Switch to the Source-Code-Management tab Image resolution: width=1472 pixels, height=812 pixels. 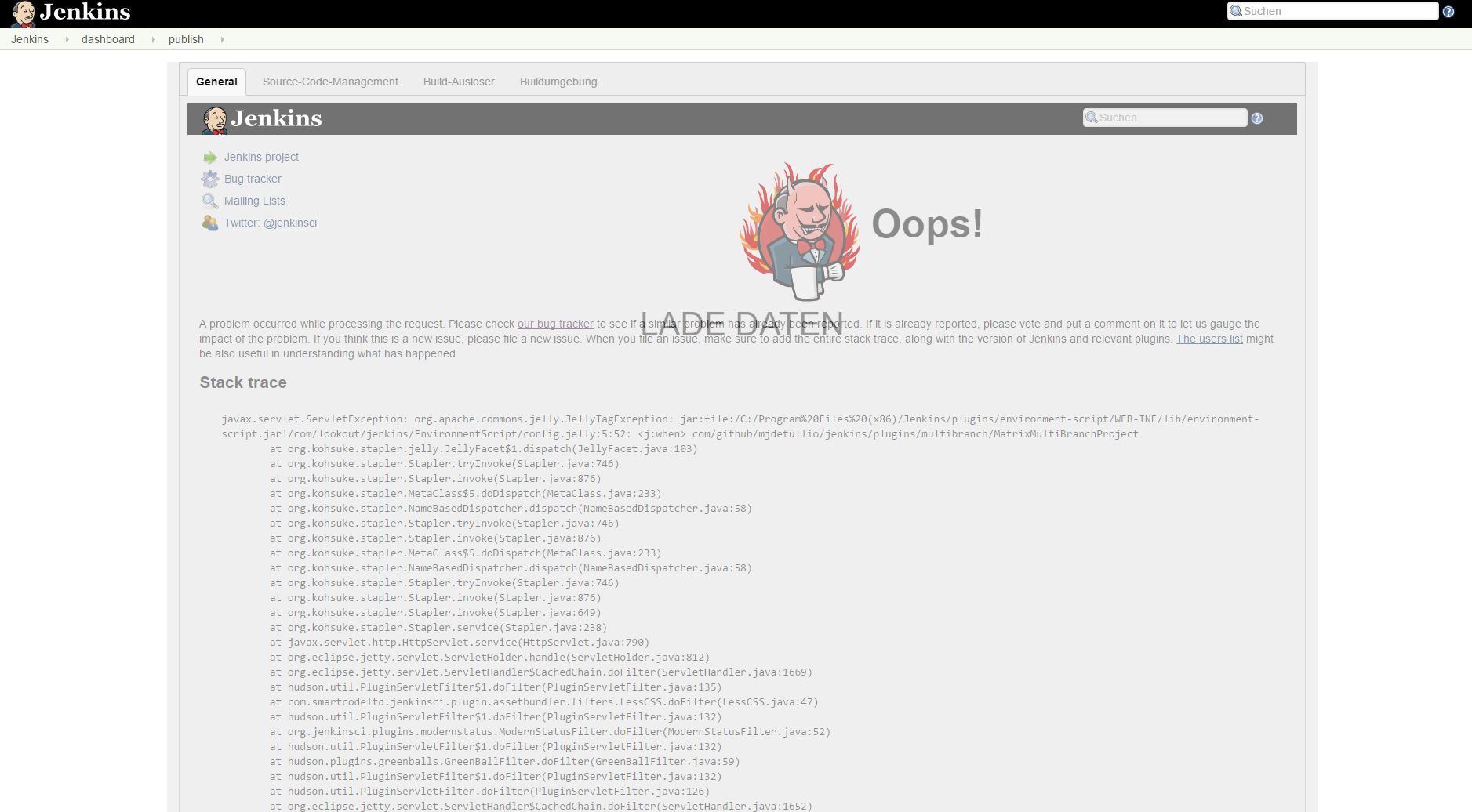pos(330,82)
